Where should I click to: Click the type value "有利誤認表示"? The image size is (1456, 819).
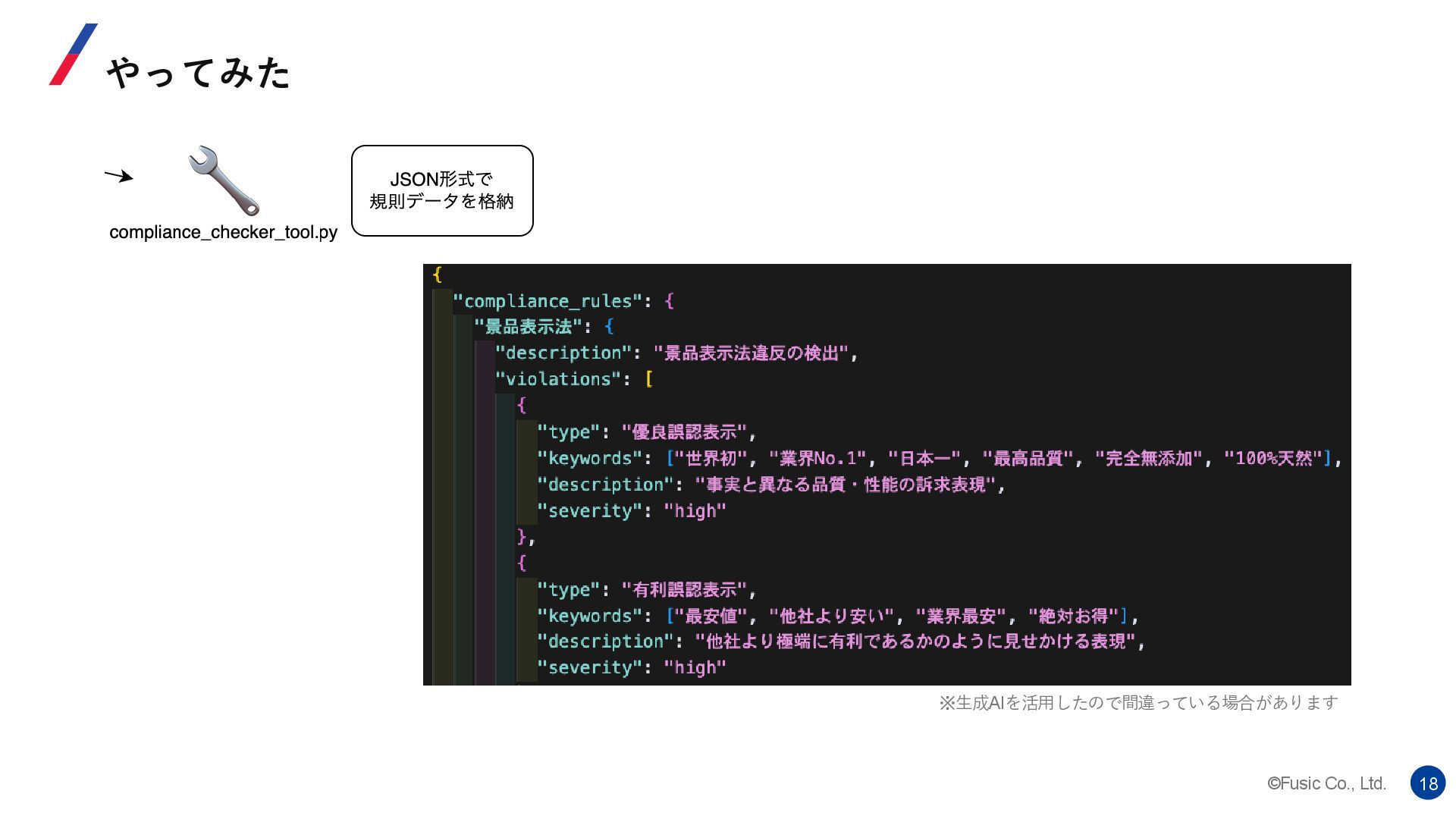[684, 590]
